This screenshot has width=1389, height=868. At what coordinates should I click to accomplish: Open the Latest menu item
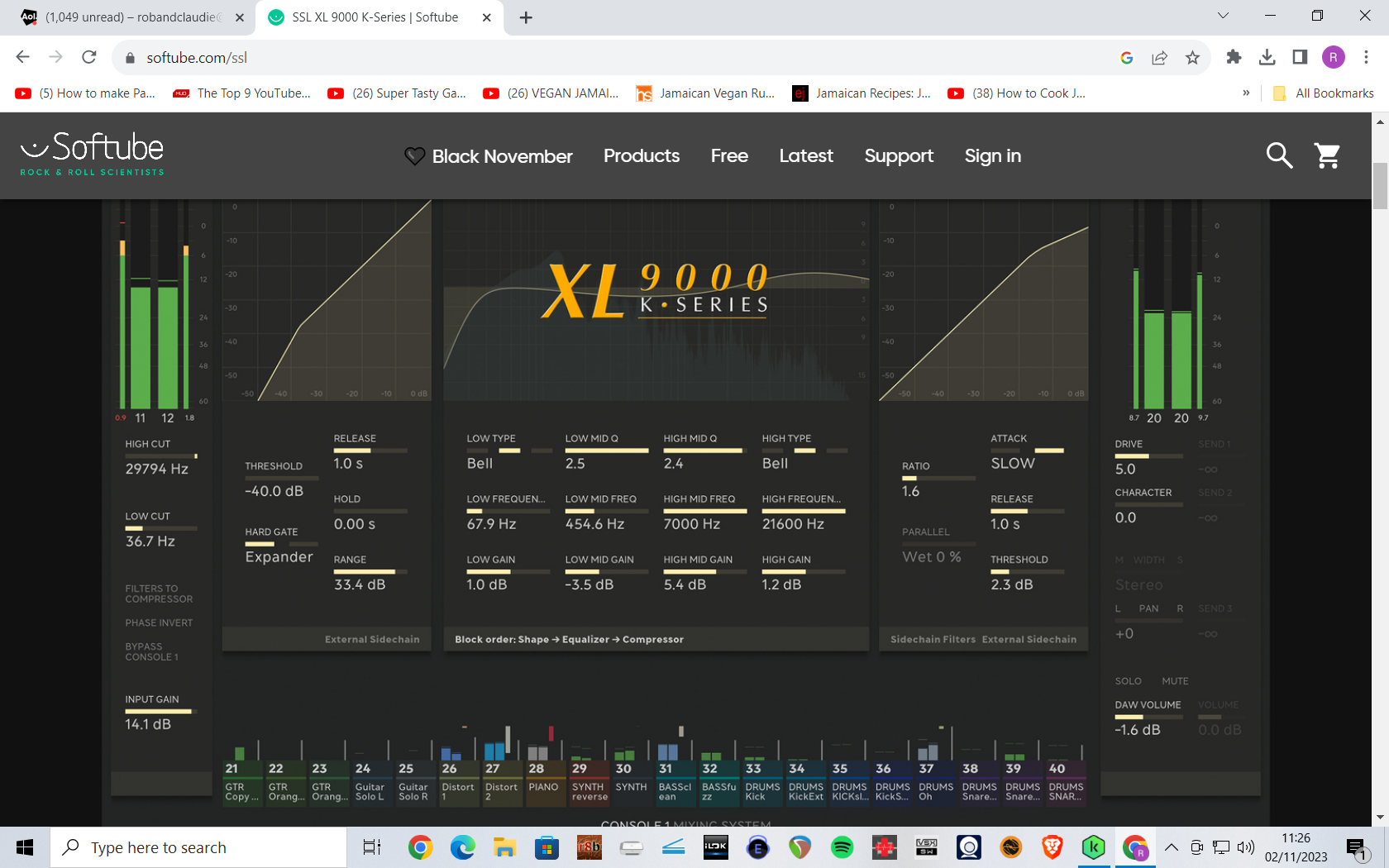tap(806, 155)
